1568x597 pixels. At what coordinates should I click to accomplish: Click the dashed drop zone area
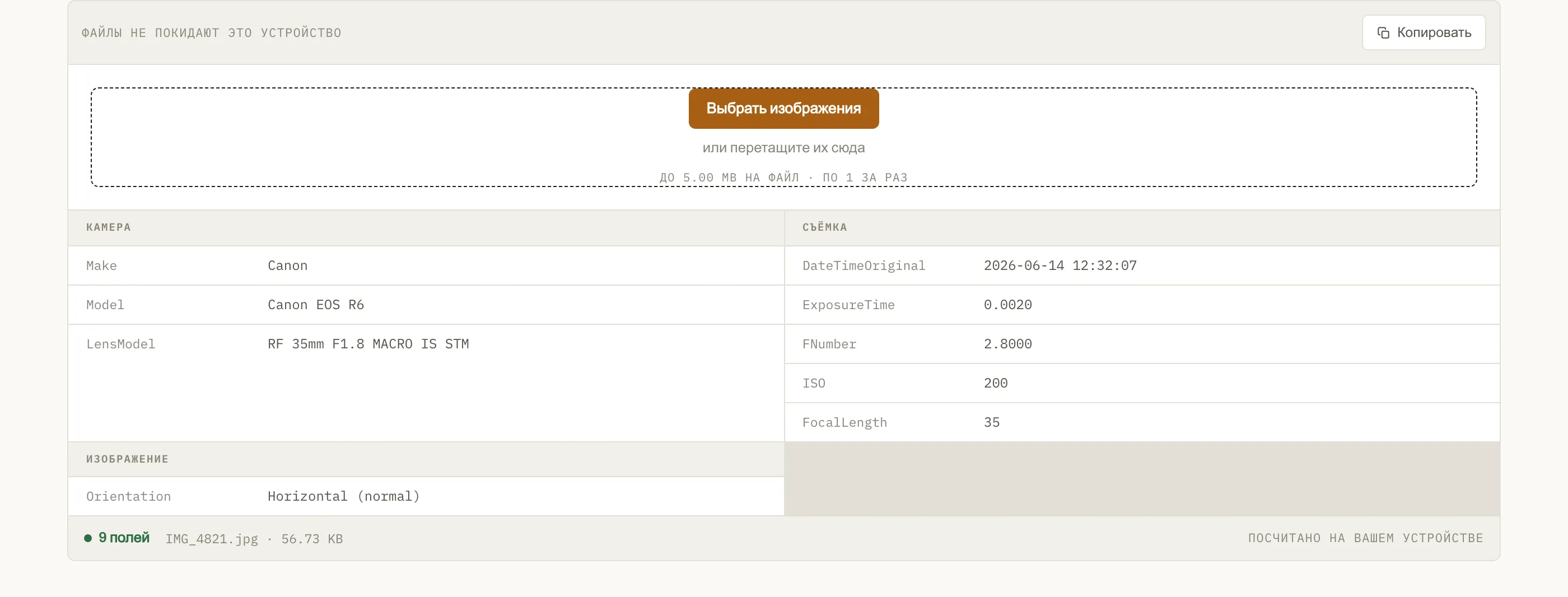coord(783,137)
